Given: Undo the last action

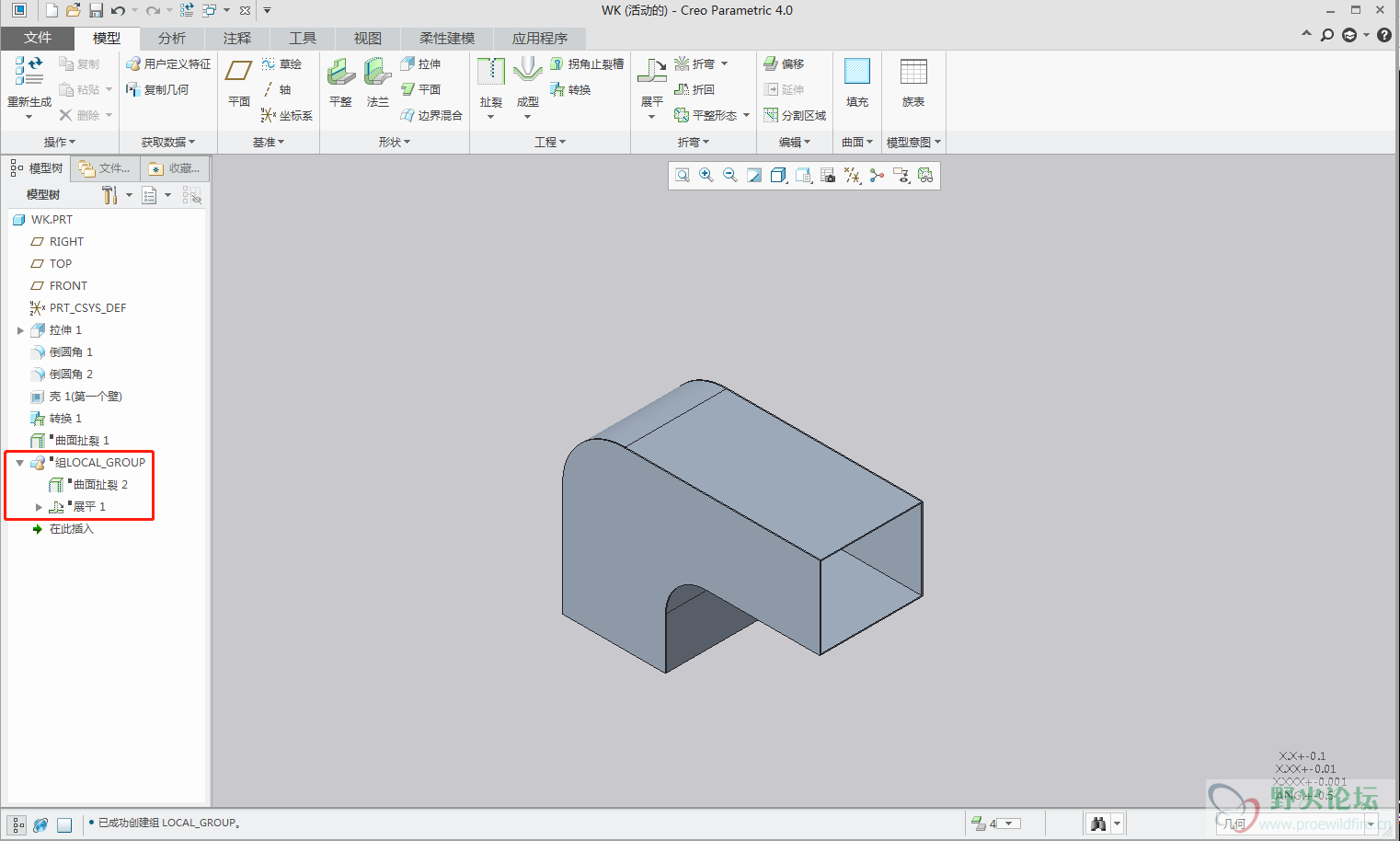Looking at the screenshot, I should [x=118, y=10].
